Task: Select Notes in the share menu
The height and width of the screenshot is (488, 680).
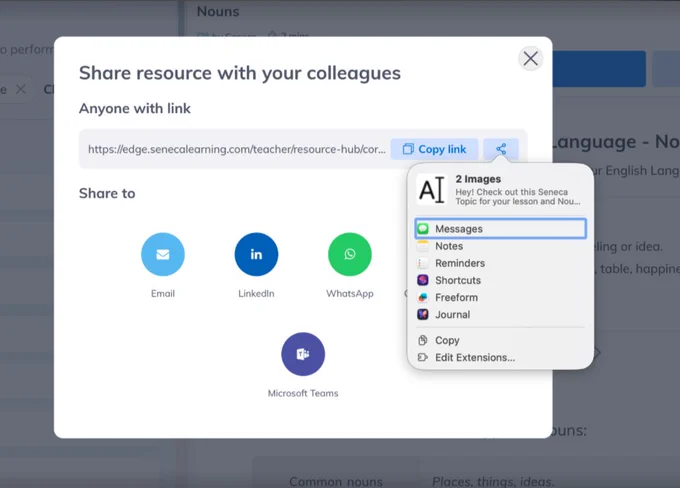Action: [500, 246]
